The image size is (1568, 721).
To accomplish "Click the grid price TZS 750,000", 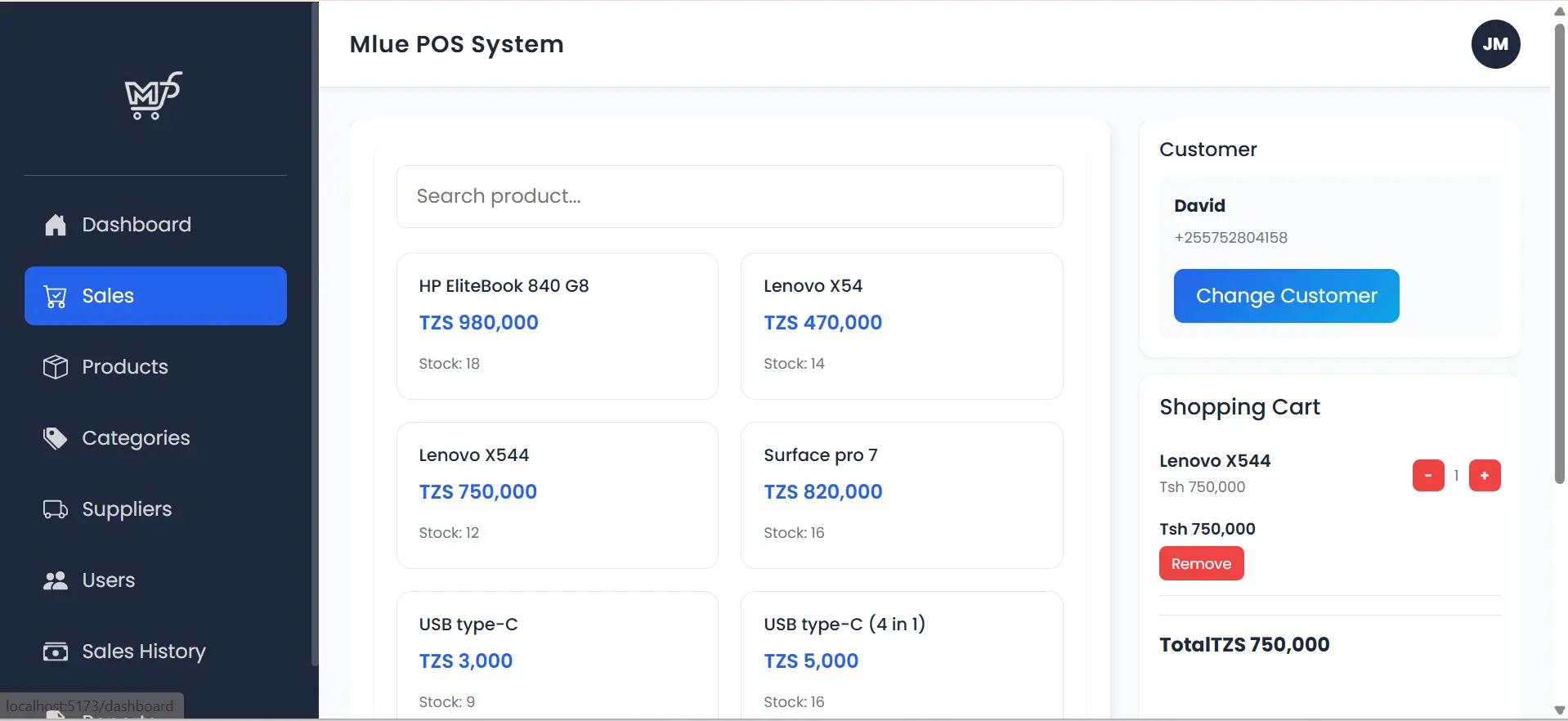I will 477,492.
